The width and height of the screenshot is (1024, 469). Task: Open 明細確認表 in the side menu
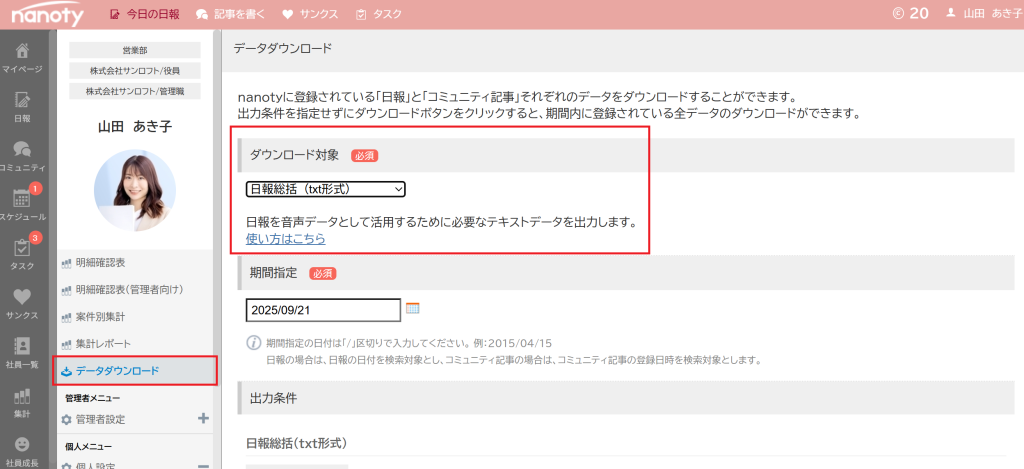click(100, 263)
